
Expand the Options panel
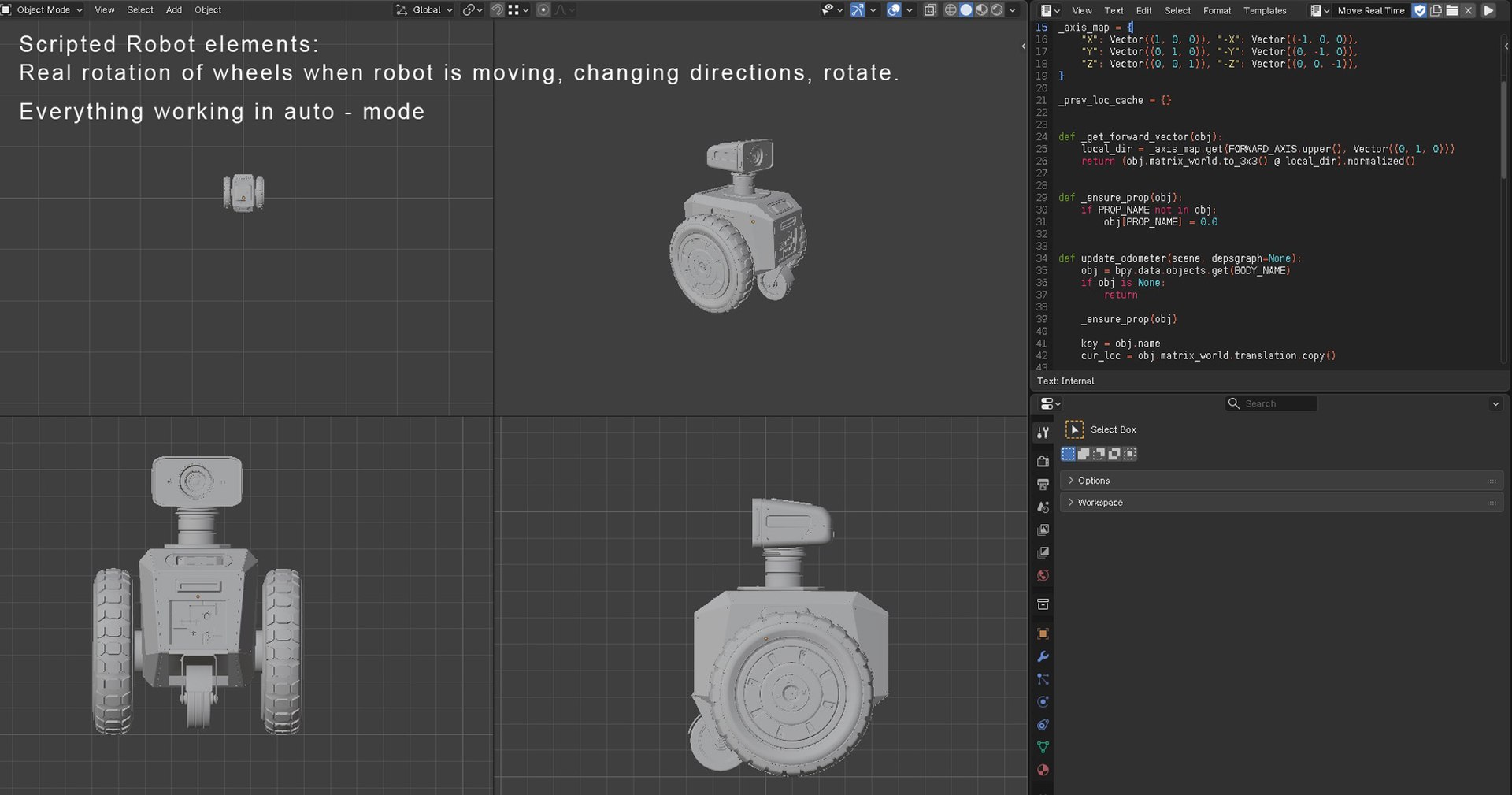point(1281,481)
